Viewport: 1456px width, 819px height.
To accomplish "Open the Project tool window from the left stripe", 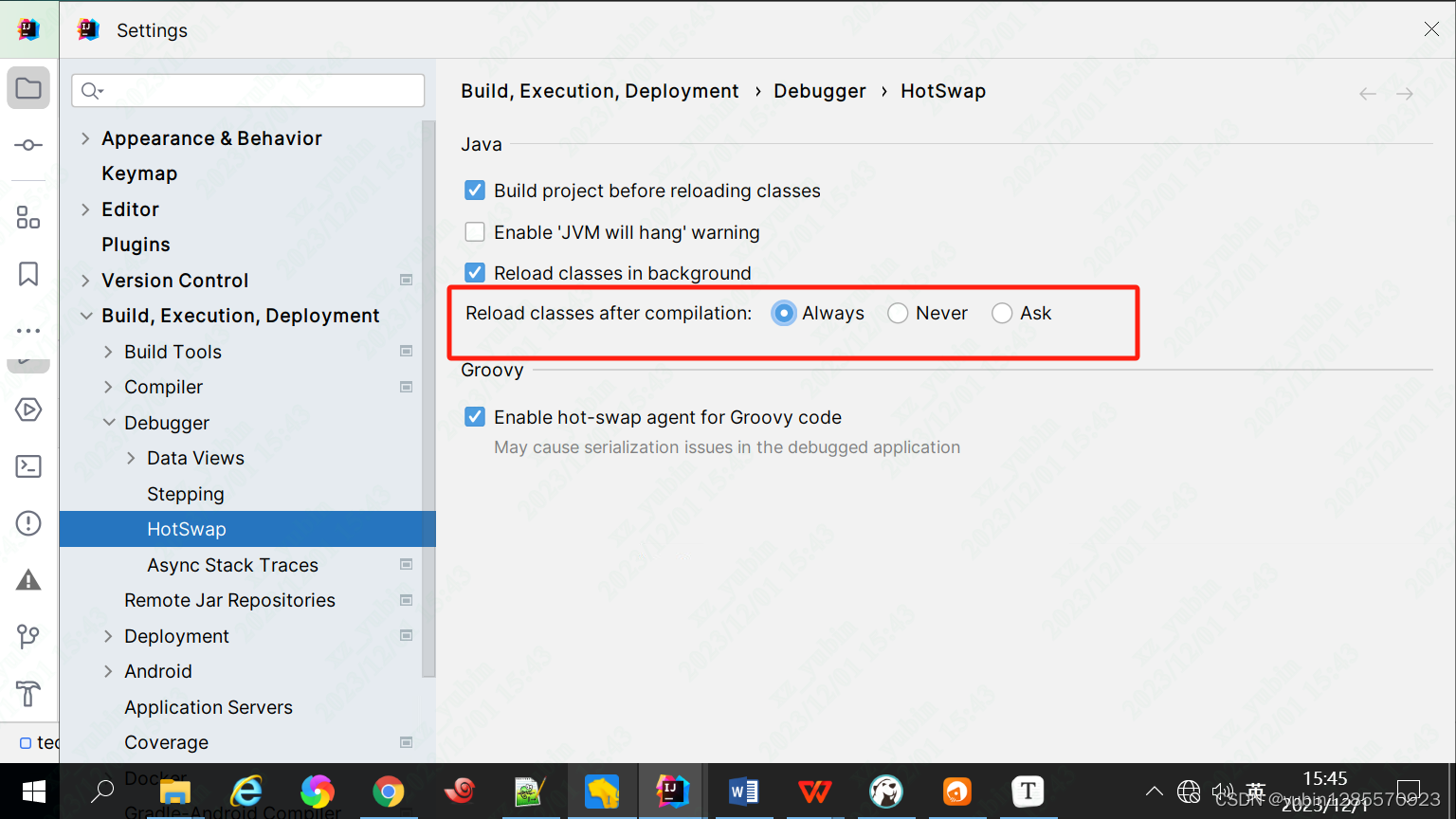I will [x=28, y=87].
